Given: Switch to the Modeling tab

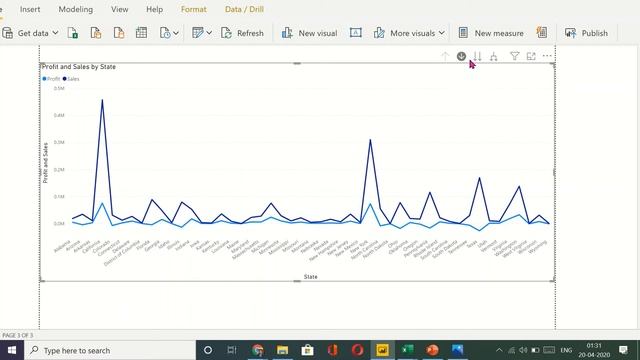Looking at the screenshot, I should (x=76, y=9).
